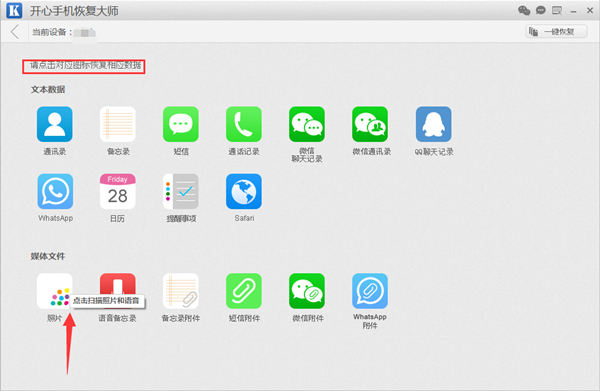
Task: Select the 备忘录 notes icon
Action: pyautogui.click(x=118, y=124)
